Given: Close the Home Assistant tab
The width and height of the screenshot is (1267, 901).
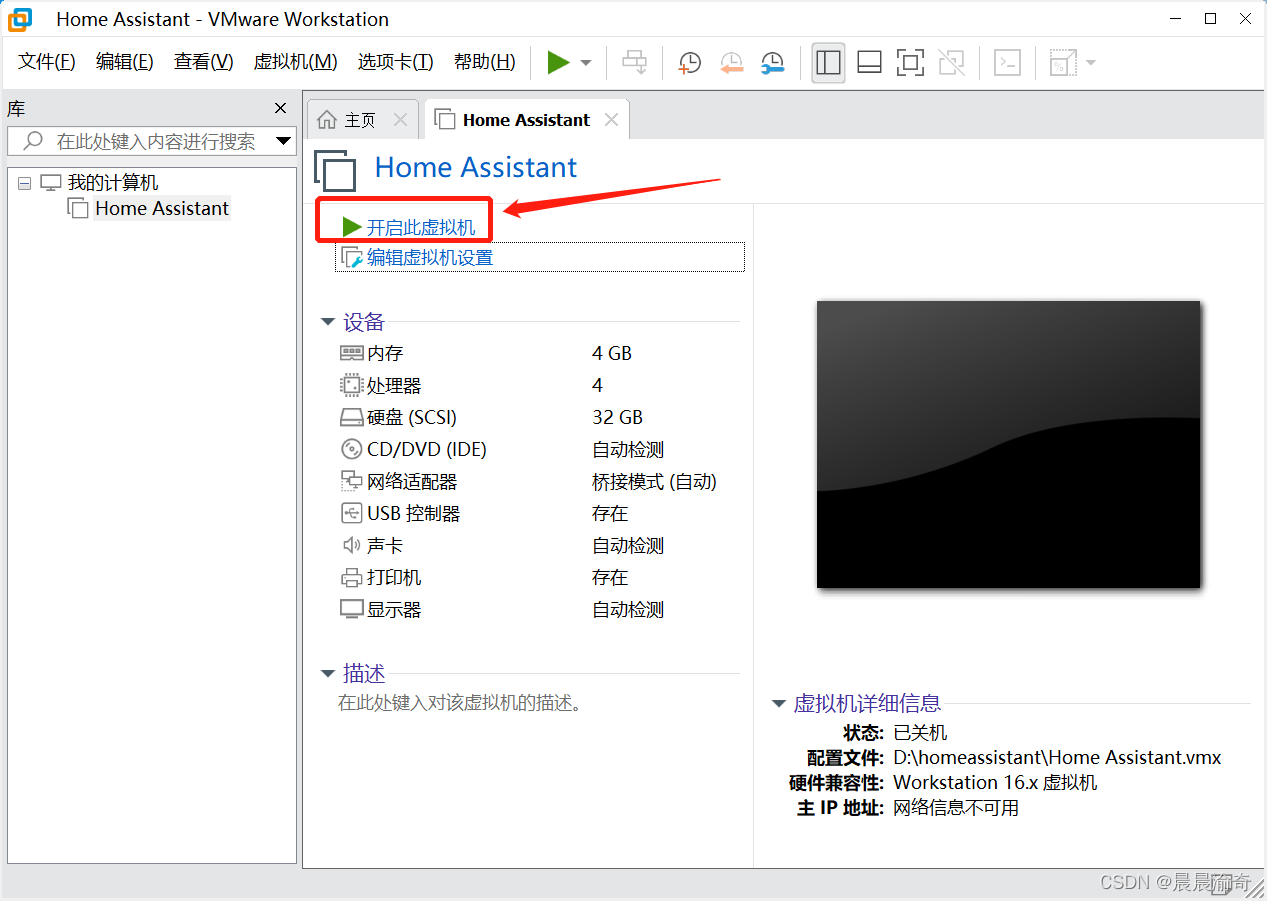Looking at the screenshot, I should (x=611, y=120).
